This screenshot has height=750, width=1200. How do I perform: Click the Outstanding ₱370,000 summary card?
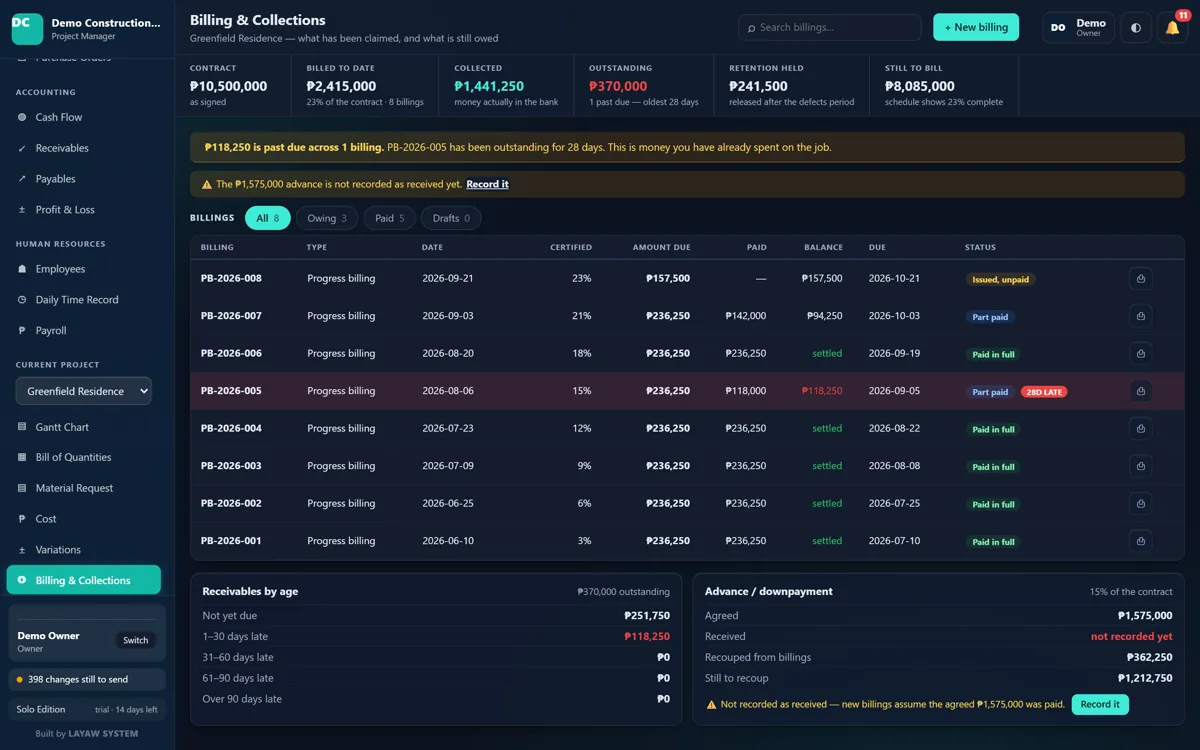[x=645, y=88]
